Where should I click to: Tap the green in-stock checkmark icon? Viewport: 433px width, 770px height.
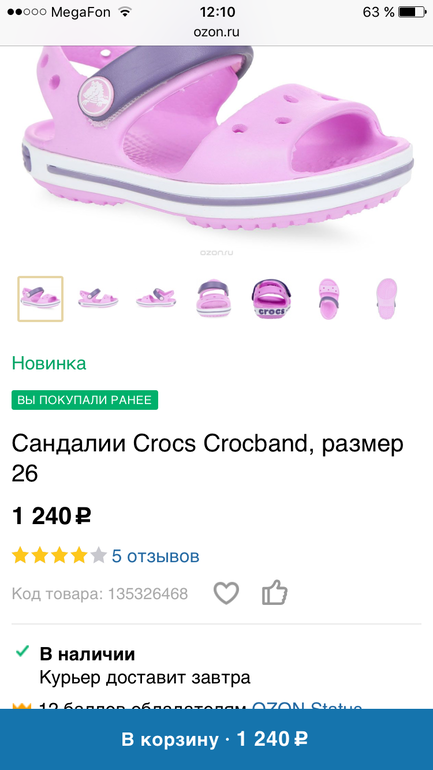22,652
